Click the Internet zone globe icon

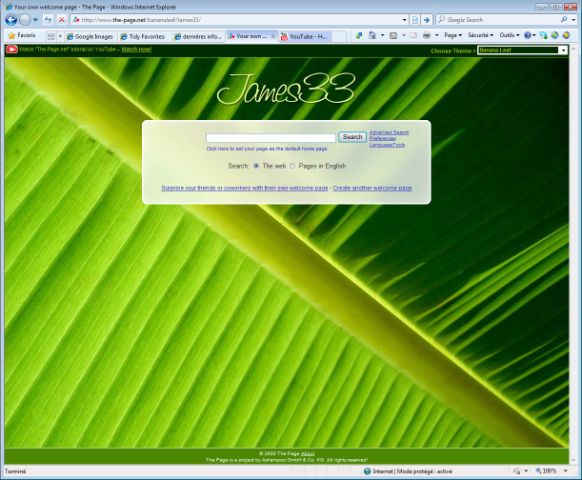(367, 471)
